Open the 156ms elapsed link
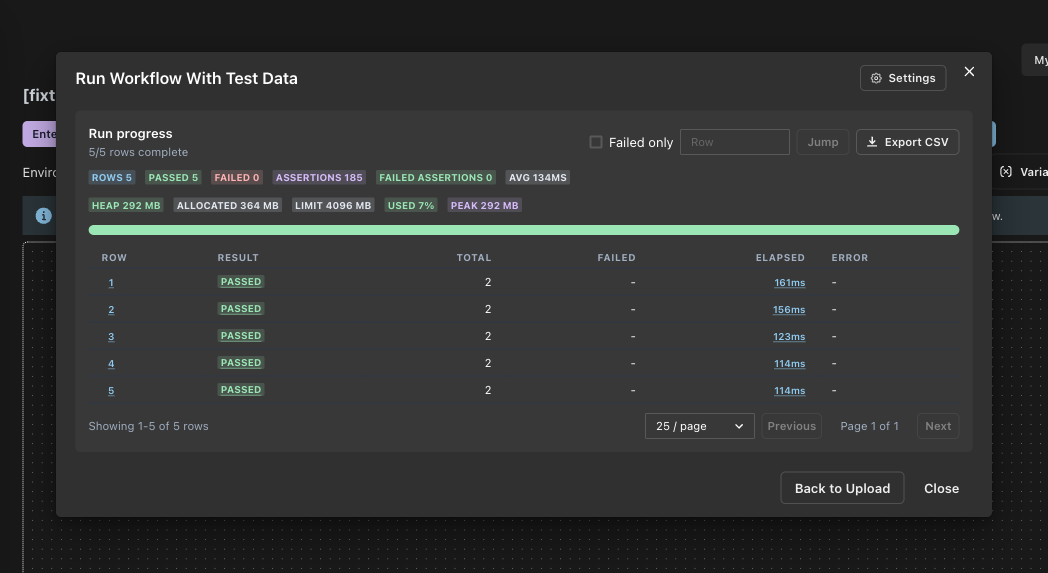This screenshot has width=1048, height=573. pos(789,310)
